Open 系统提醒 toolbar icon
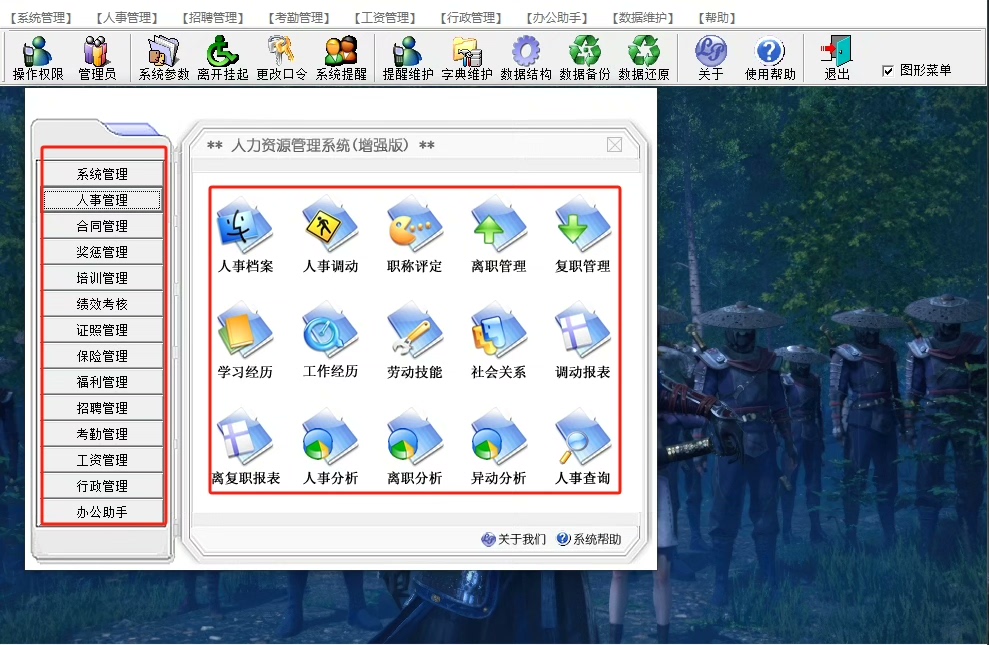 click(341, 59)
